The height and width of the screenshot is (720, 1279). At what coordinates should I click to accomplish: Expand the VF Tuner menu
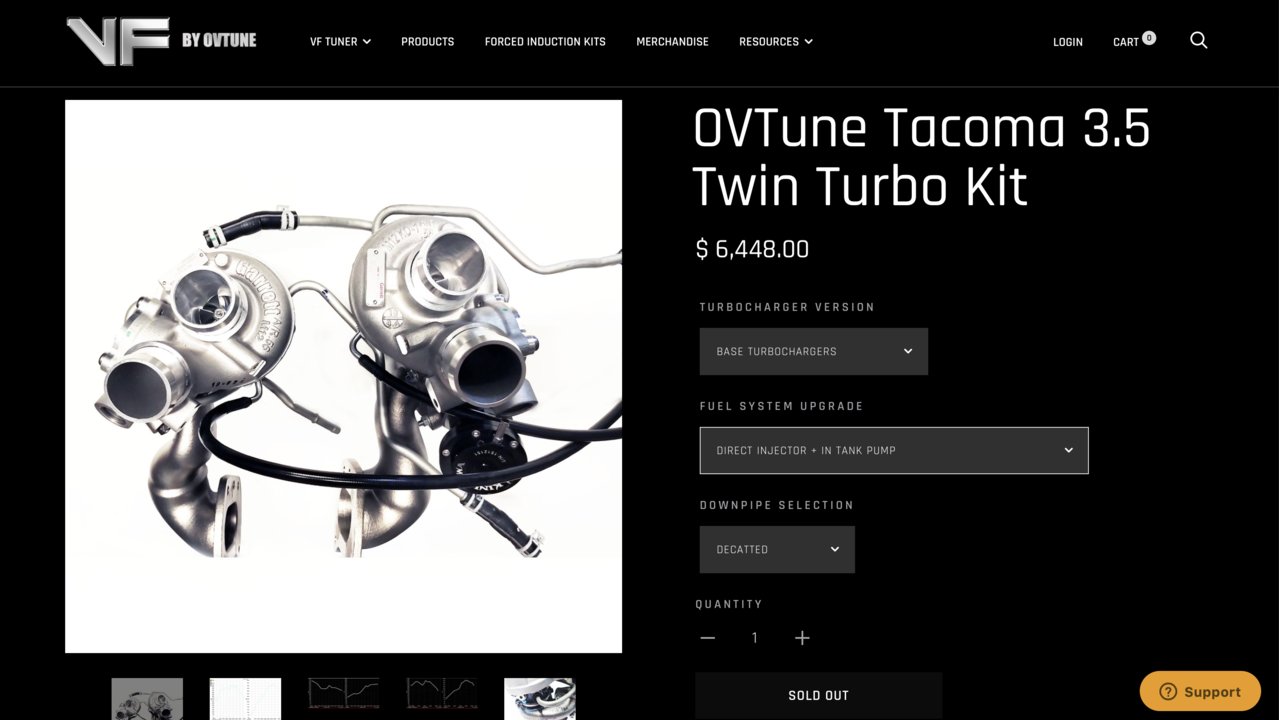point(340,42)
